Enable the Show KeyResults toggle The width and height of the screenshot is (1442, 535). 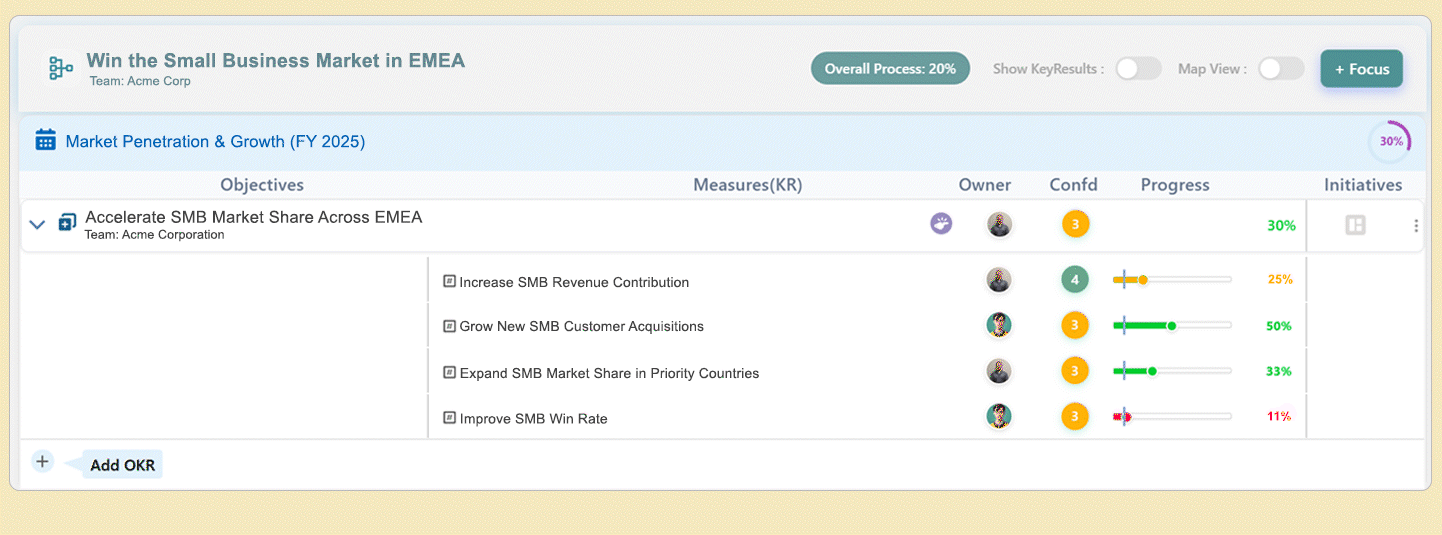click(1138, 69)
